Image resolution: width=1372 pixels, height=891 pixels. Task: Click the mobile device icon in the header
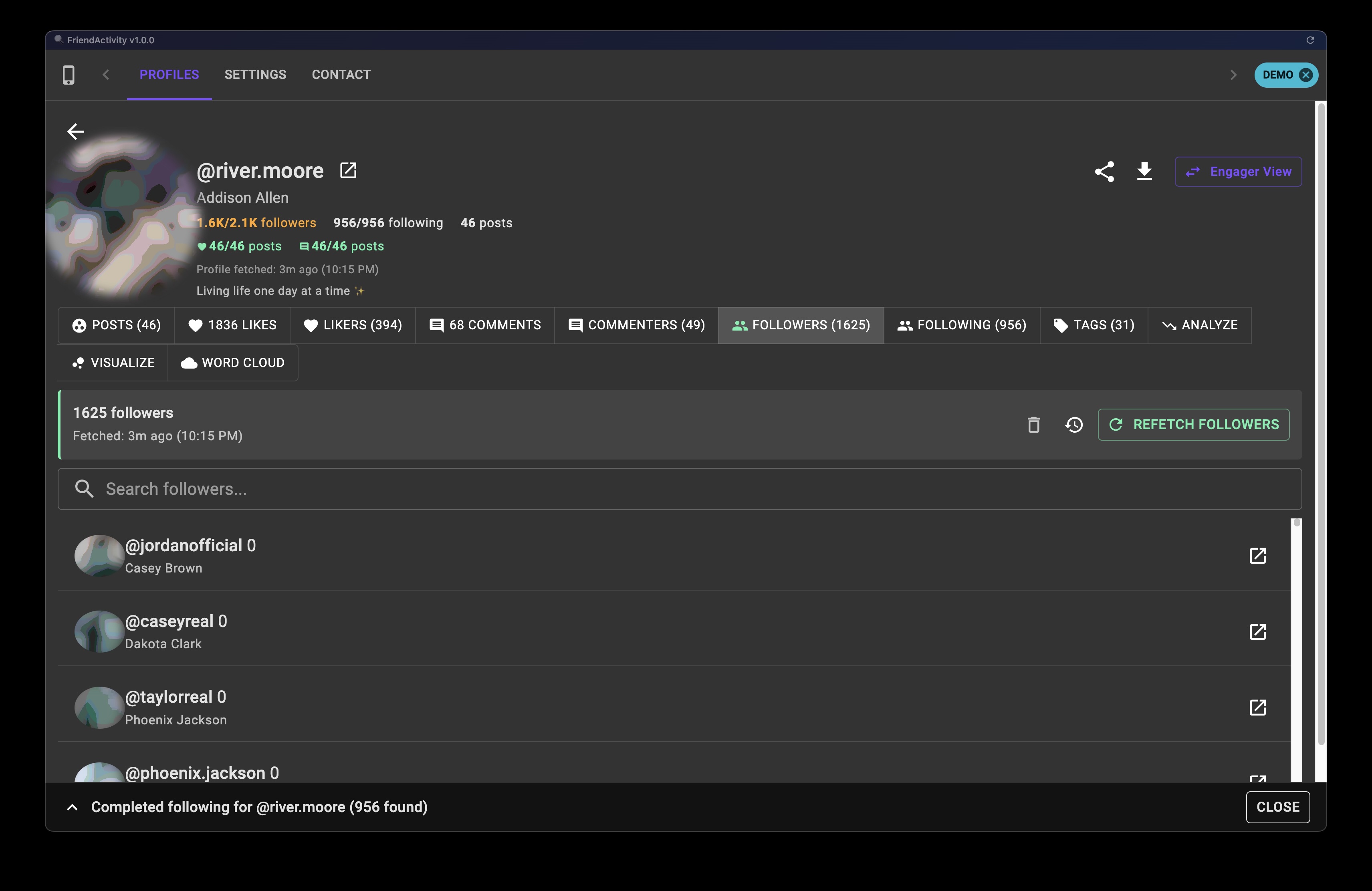[x=69, y=75]
